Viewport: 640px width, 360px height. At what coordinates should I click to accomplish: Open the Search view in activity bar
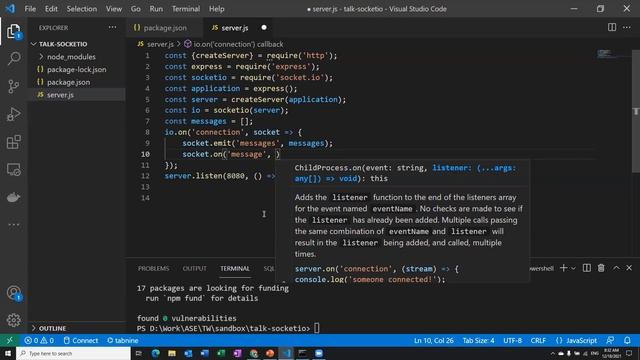click(x=13, y=59)
